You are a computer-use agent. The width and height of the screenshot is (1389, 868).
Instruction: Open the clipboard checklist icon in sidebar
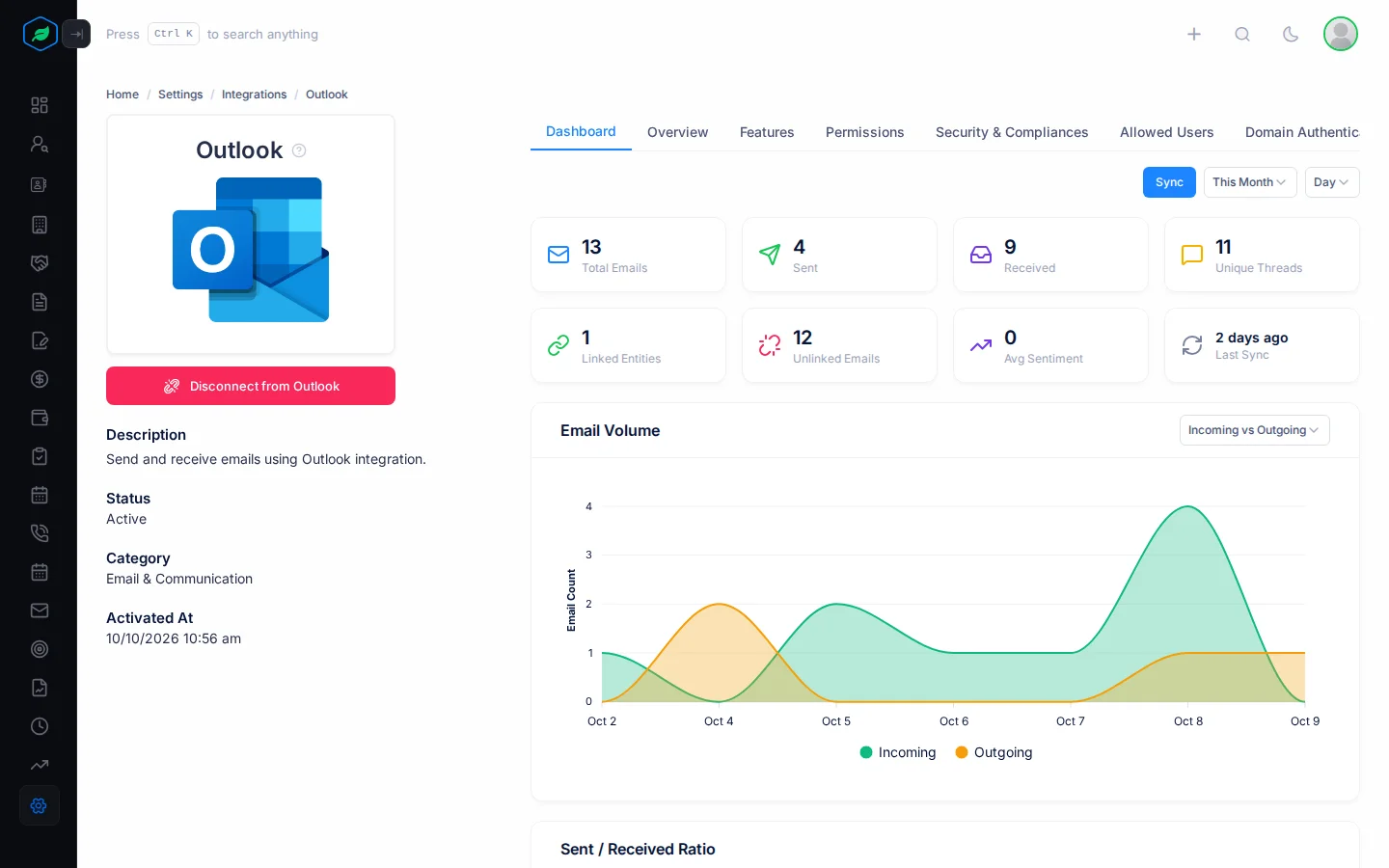(x=40, y=456)
